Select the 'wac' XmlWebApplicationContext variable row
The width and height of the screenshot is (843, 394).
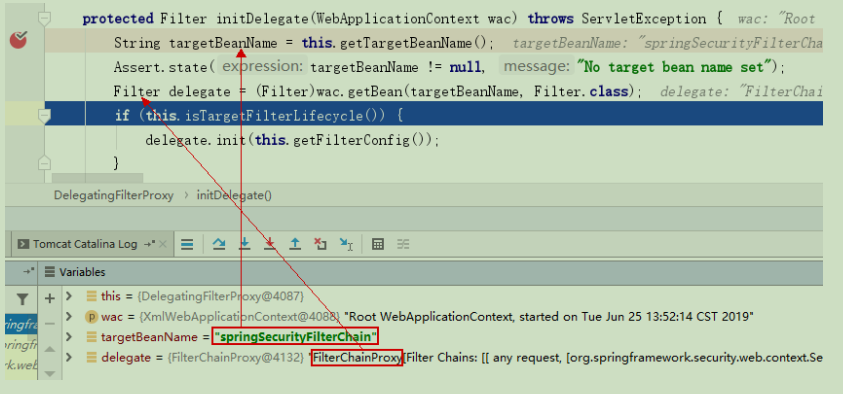(x=442, y=317)
